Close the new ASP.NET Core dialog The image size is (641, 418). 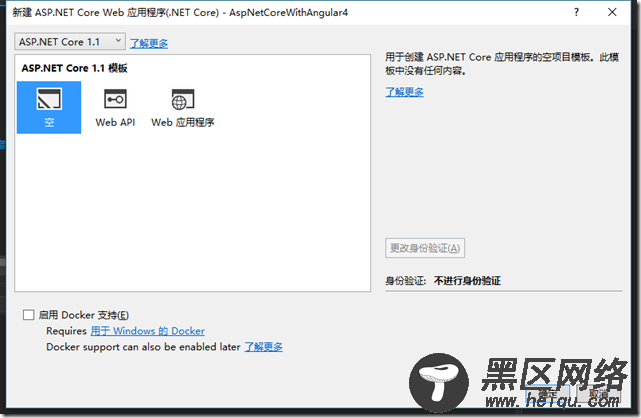[612, 12]
